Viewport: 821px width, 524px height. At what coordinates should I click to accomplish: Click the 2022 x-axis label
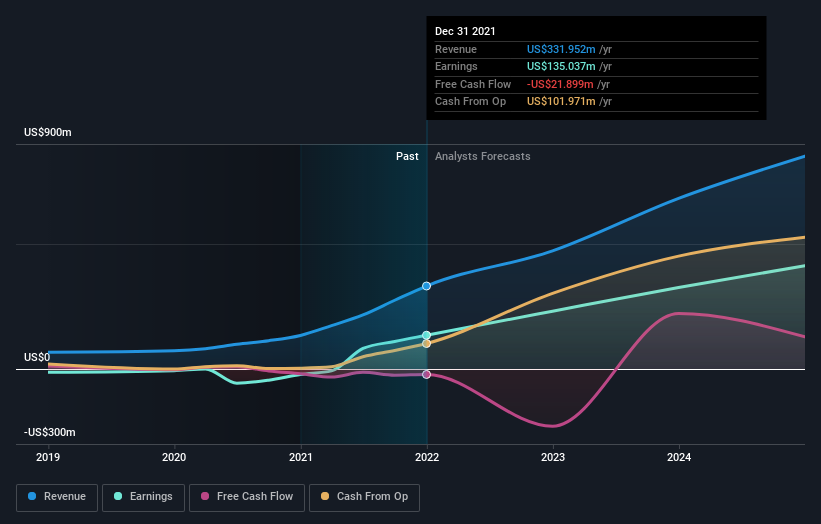click(x=427, y=458)
